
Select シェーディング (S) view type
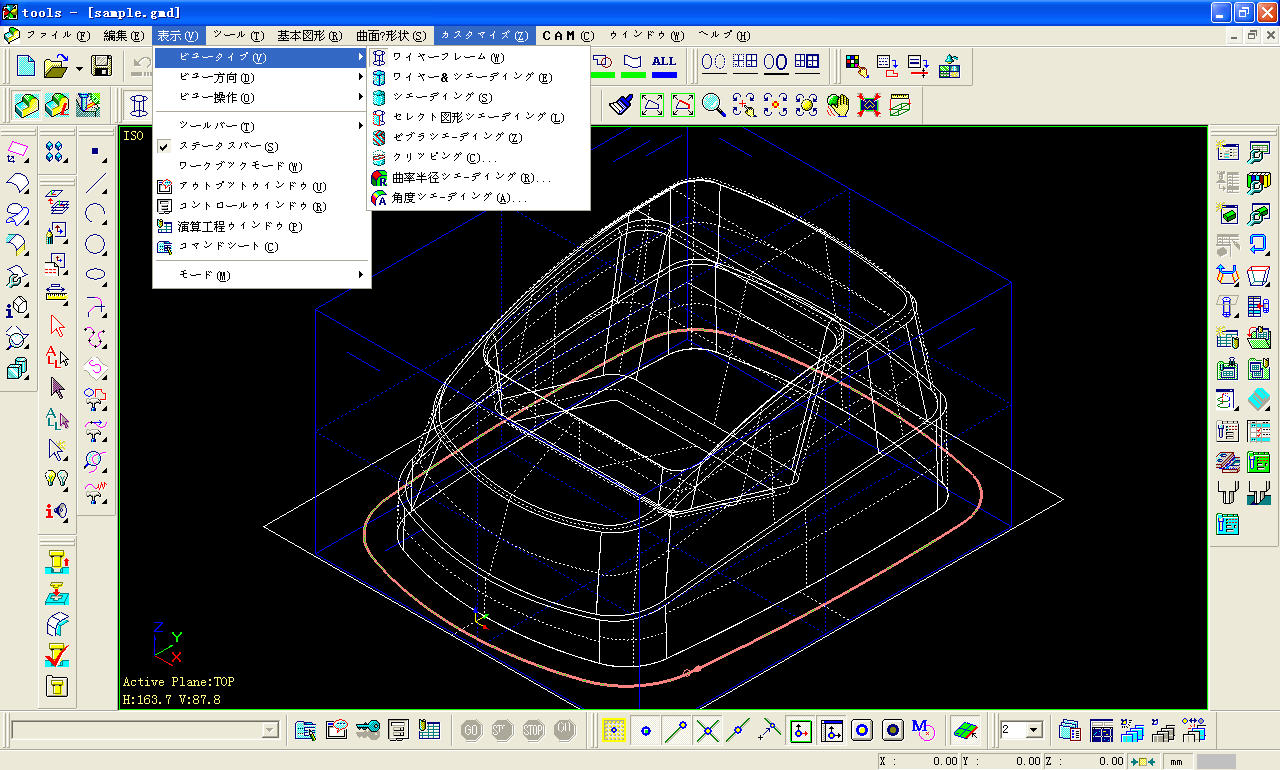coord(479,97)
